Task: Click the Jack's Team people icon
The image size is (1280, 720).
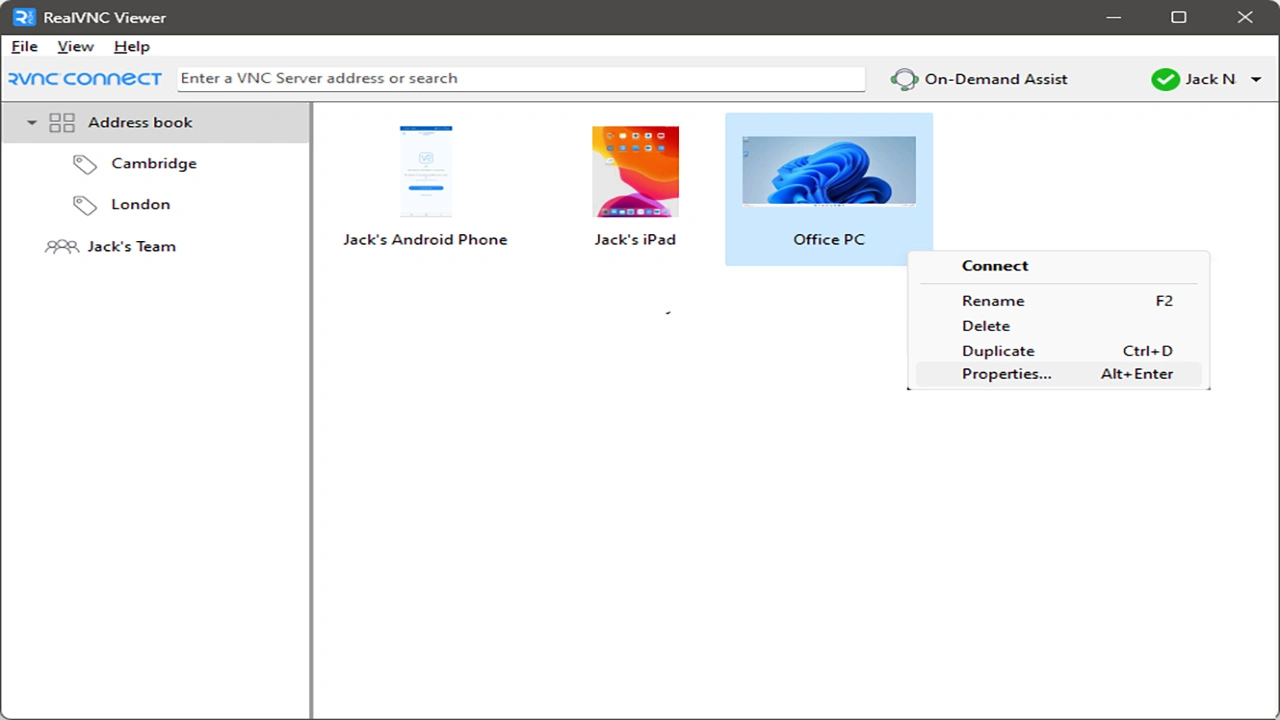Action: [62, 246]
